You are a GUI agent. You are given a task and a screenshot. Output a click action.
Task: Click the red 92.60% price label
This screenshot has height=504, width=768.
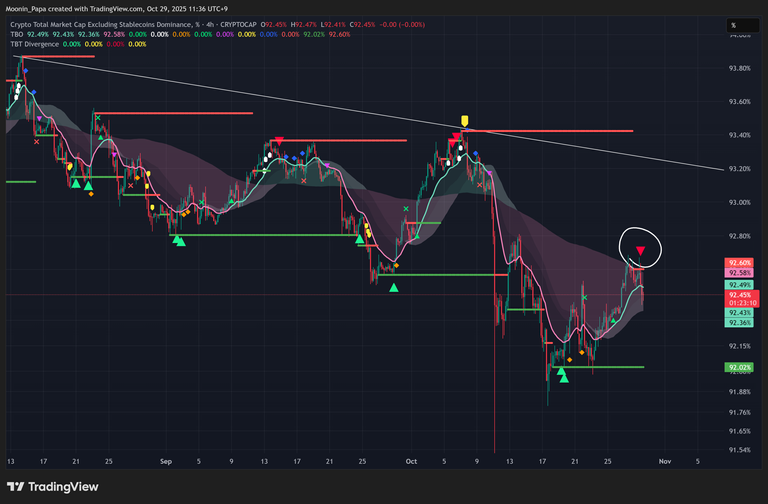coord(740,262)
